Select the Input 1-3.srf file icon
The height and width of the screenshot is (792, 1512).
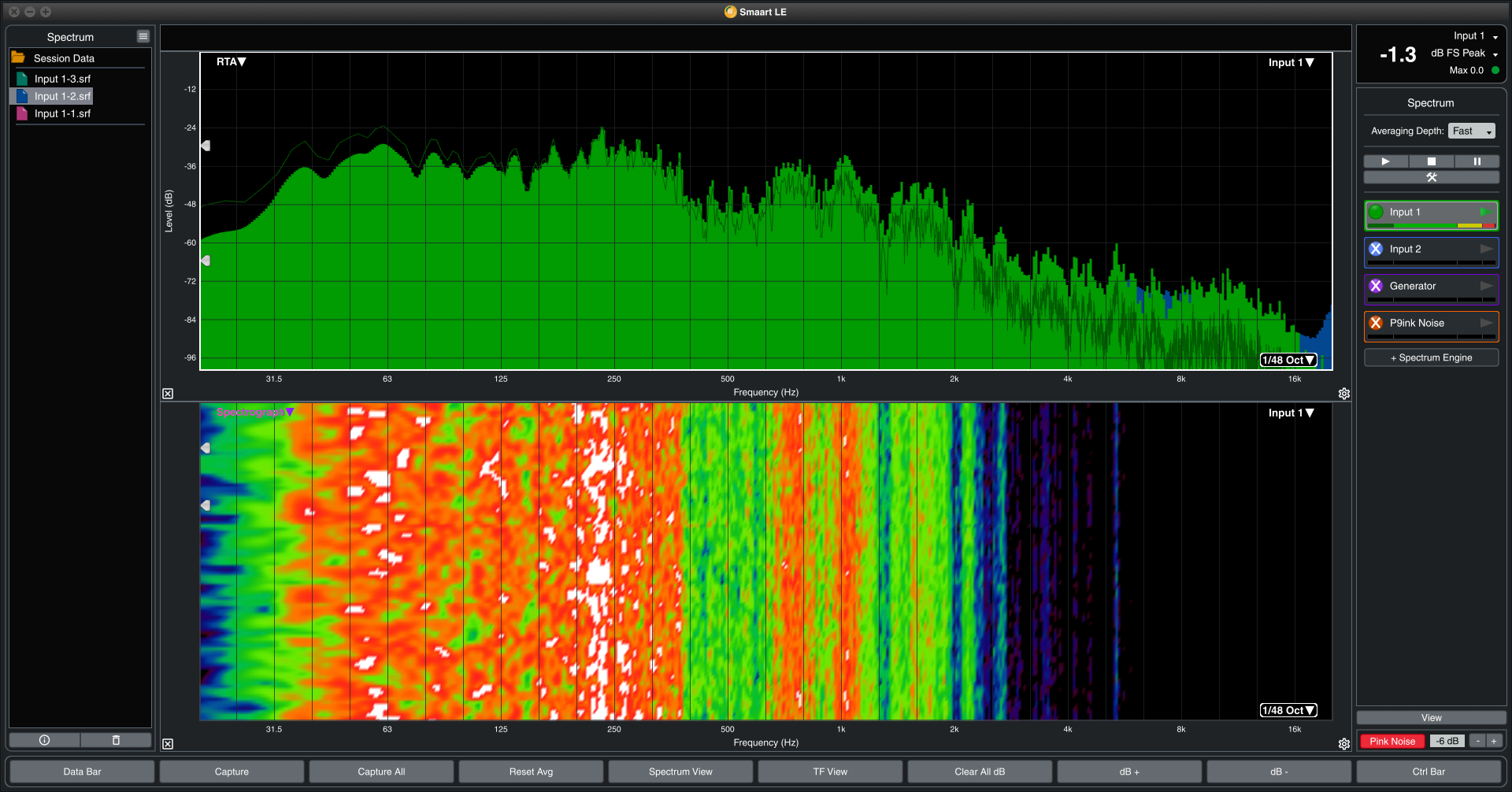coord(22,79)
